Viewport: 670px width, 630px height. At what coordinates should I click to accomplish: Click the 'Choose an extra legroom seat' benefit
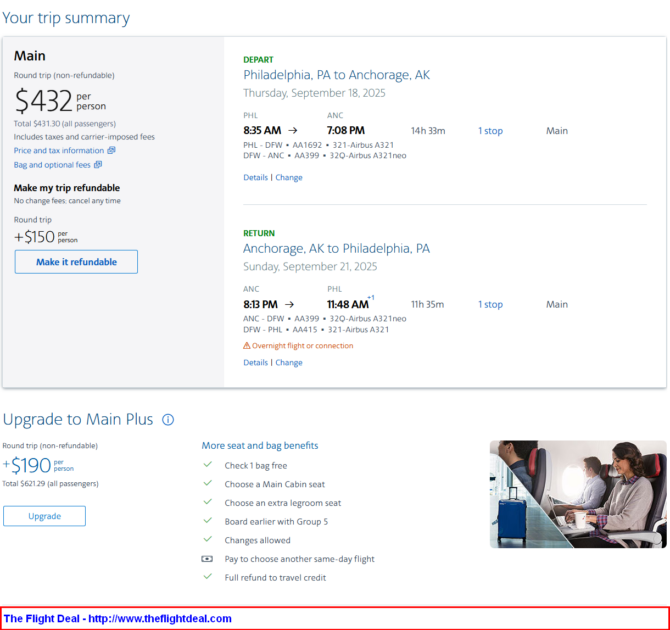click(283, 503)
